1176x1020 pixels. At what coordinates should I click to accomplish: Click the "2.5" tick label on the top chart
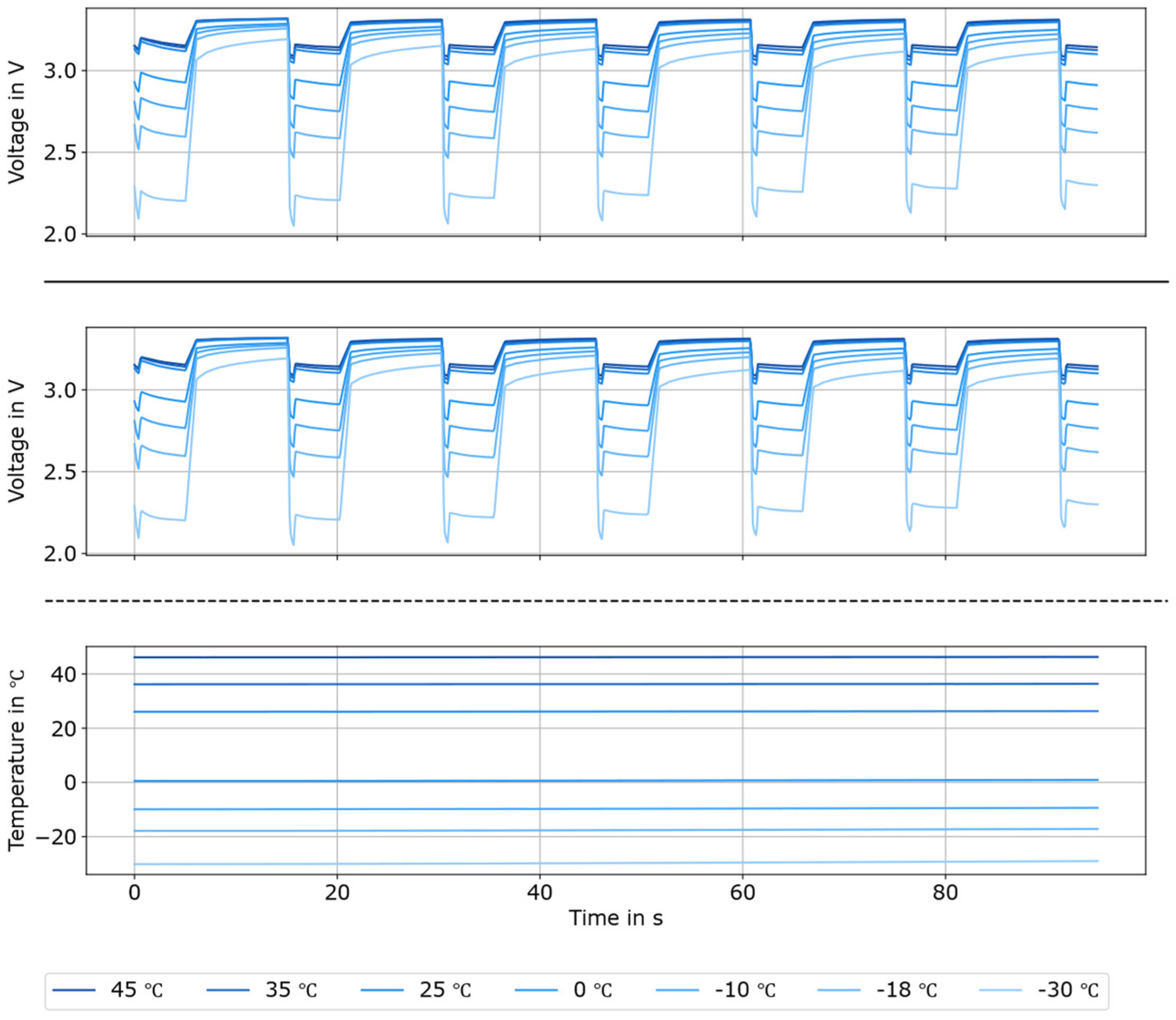point(60,153)
